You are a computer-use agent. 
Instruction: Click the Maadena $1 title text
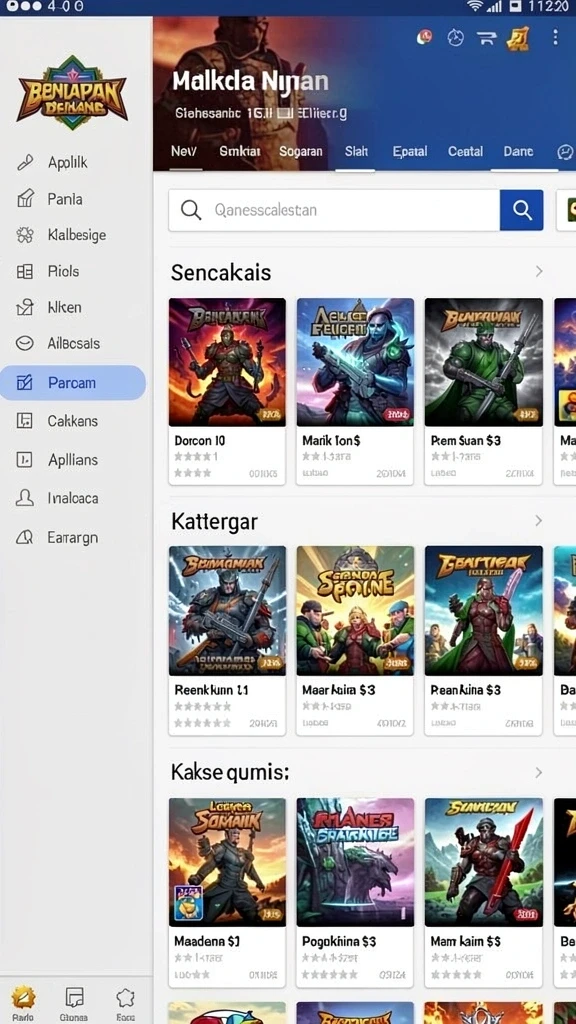coord(207,942)
